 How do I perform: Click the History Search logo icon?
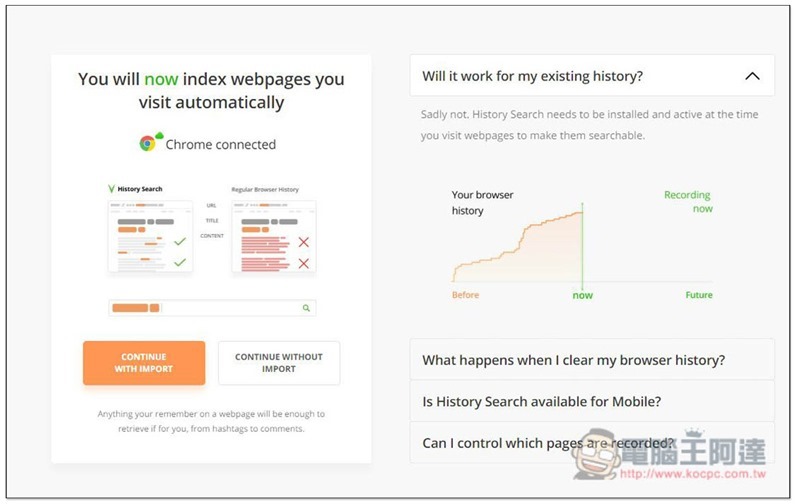tap(111, 189)
